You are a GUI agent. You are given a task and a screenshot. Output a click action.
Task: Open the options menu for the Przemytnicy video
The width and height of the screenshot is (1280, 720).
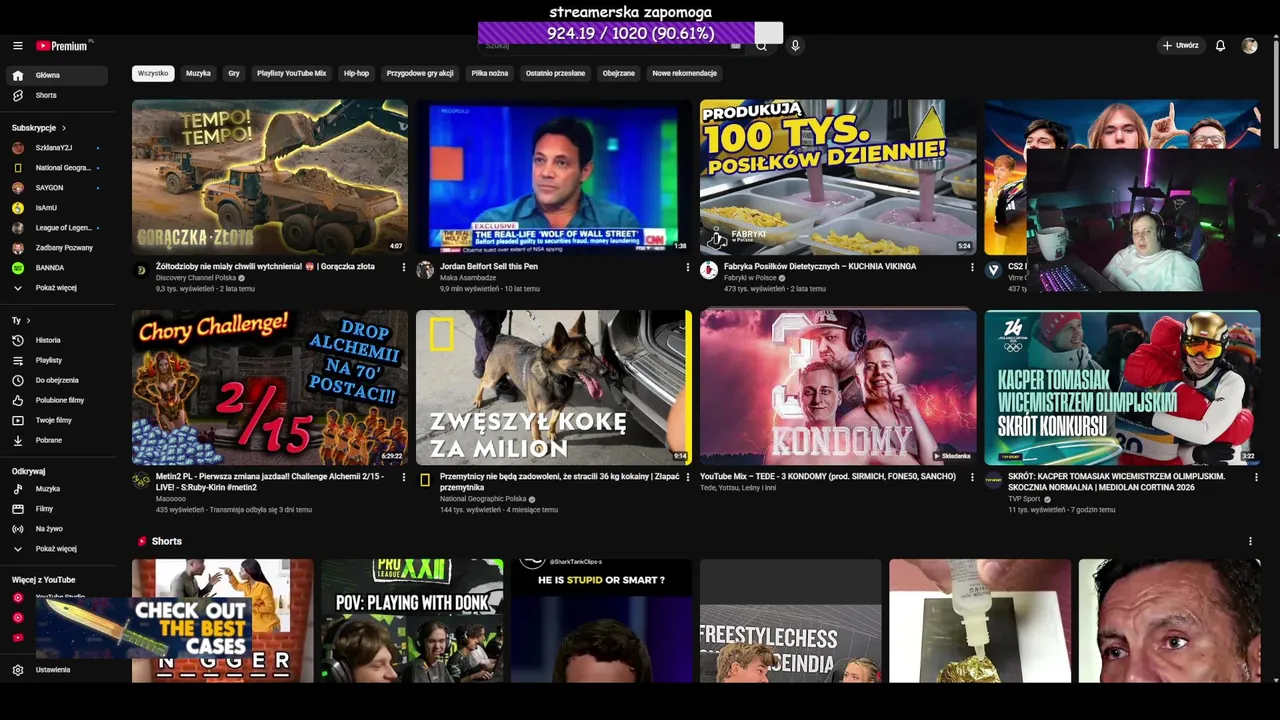coord(688,478)
